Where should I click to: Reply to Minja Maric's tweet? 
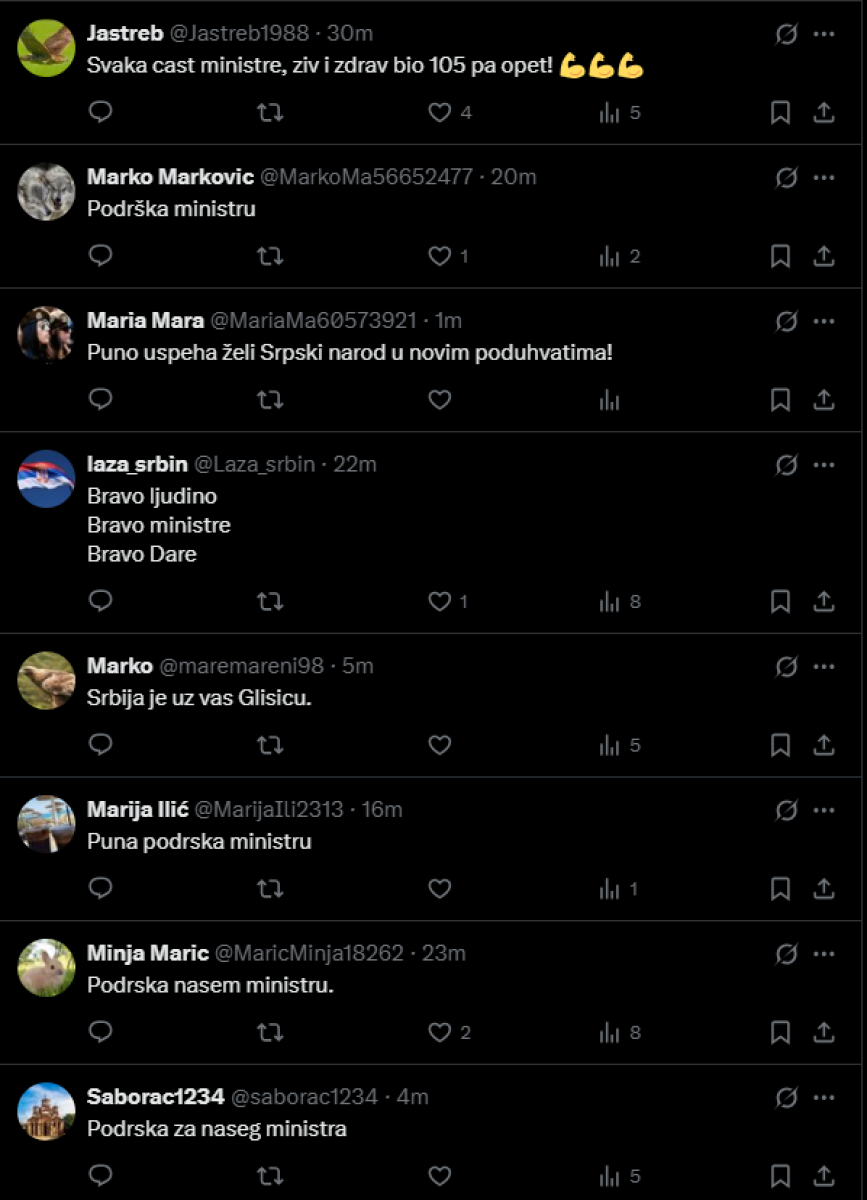[100, 1033]
